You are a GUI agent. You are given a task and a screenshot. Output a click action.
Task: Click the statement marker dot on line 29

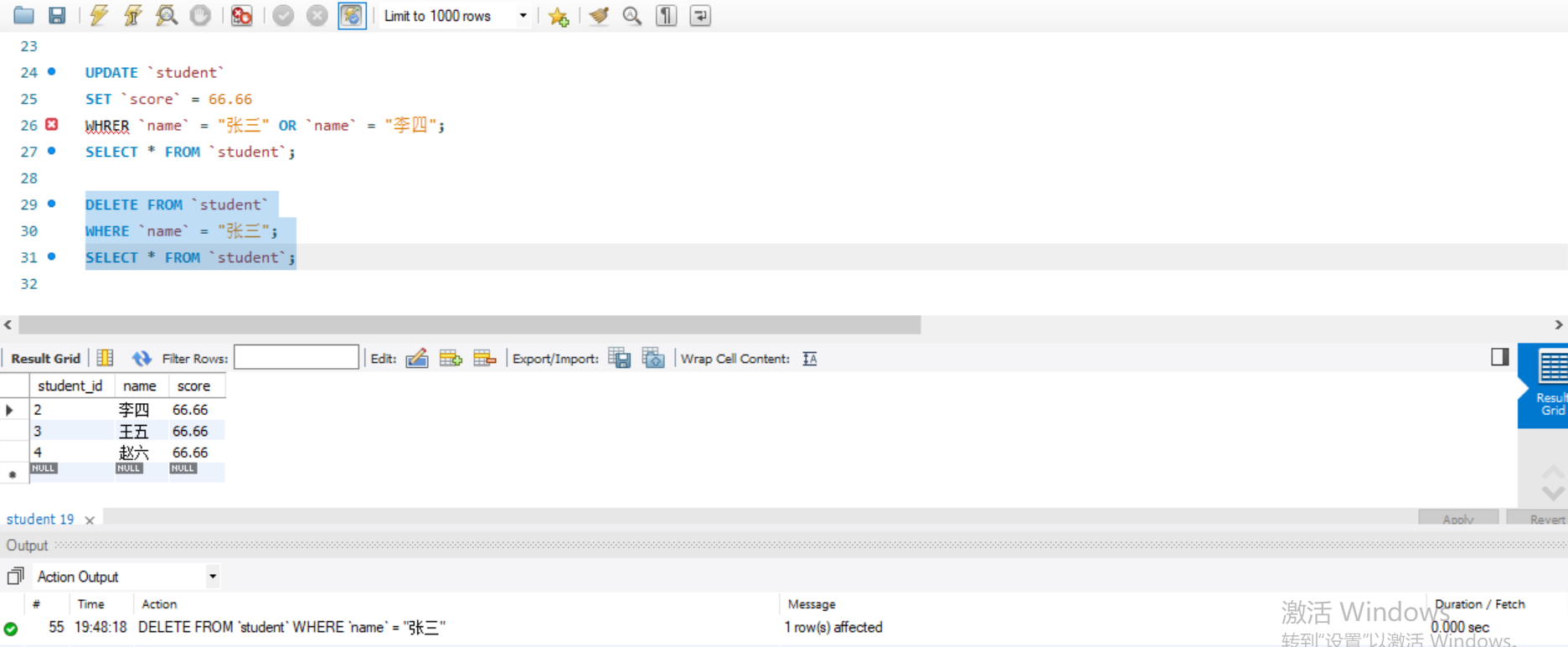[52, 203]
